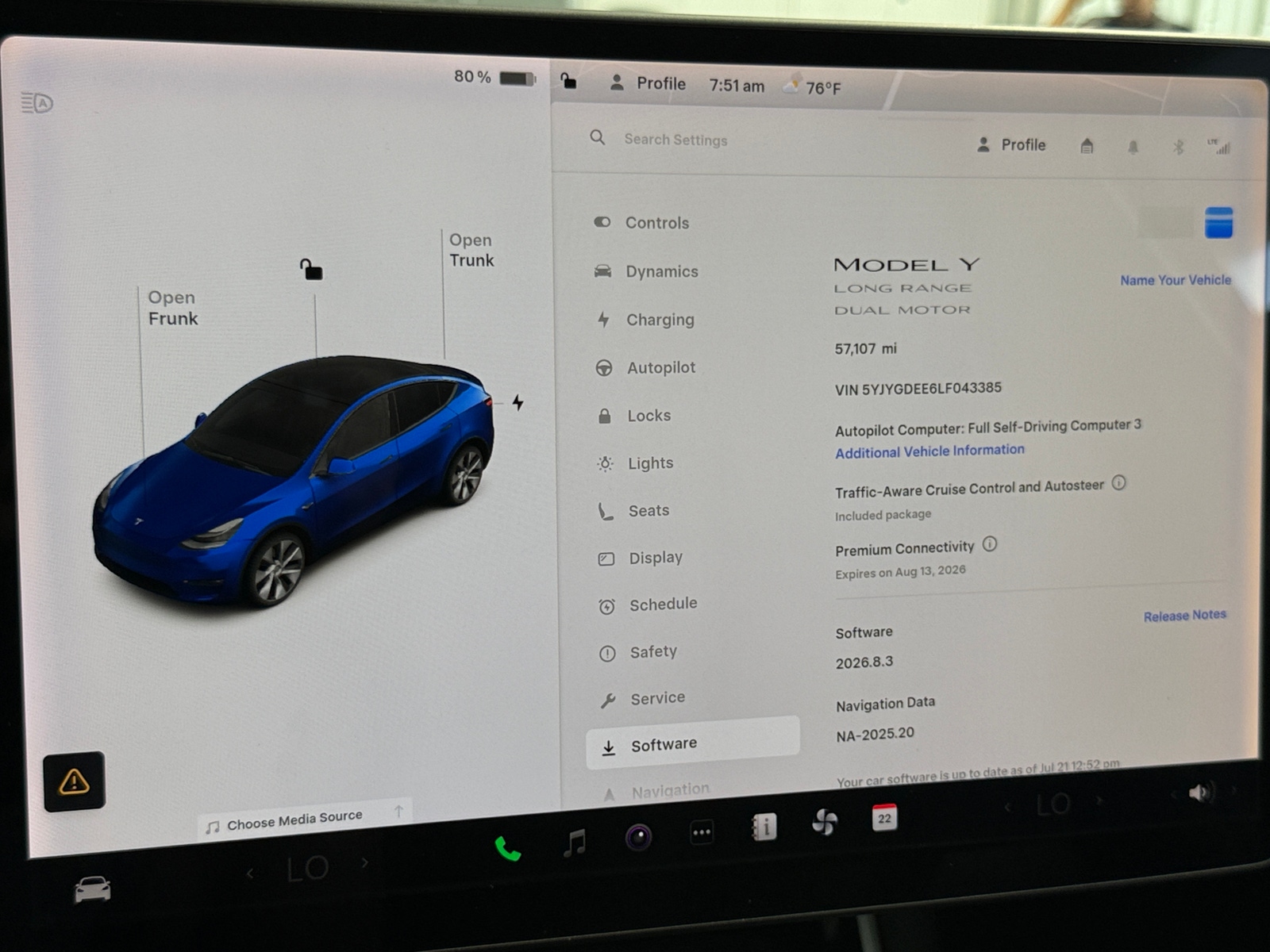Open the yellow warning alert icon
The width and height of the screenshot is (1270, 952).
point(74,781)
